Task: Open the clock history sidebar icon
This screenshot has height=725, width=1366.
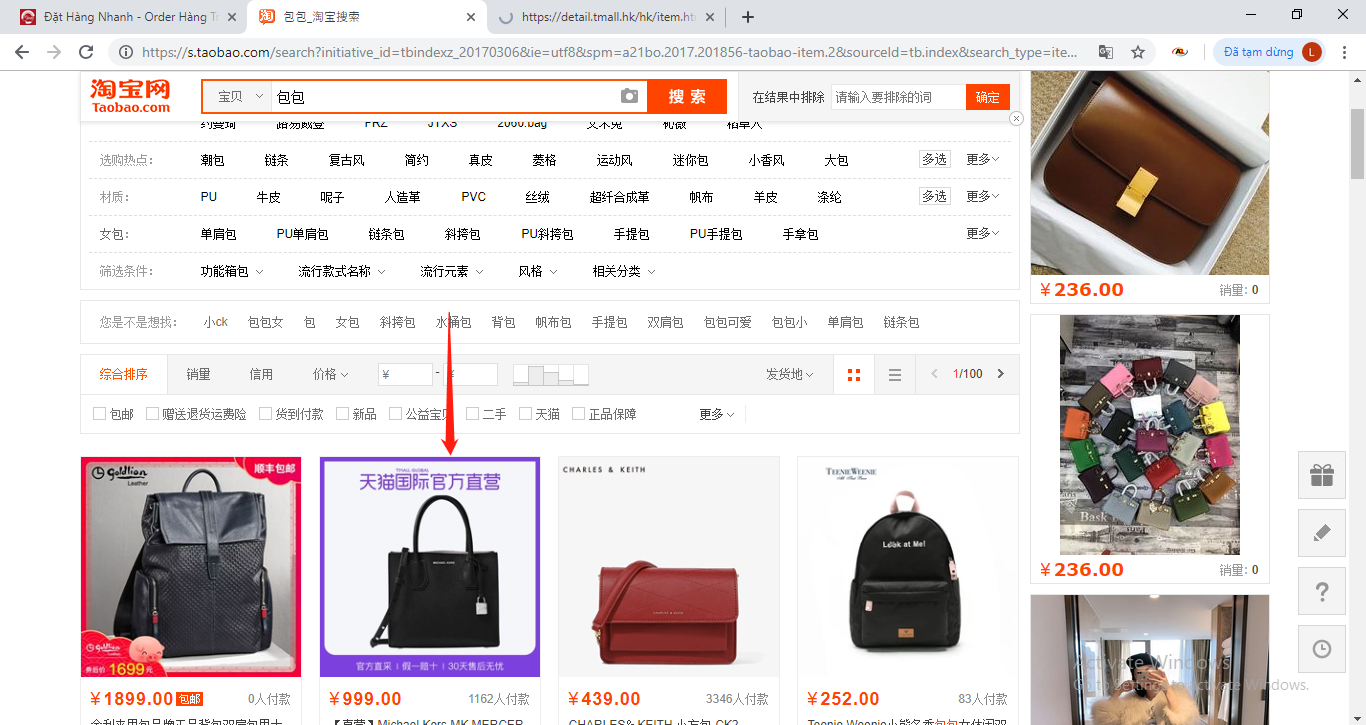Action: coord(1322,649)
